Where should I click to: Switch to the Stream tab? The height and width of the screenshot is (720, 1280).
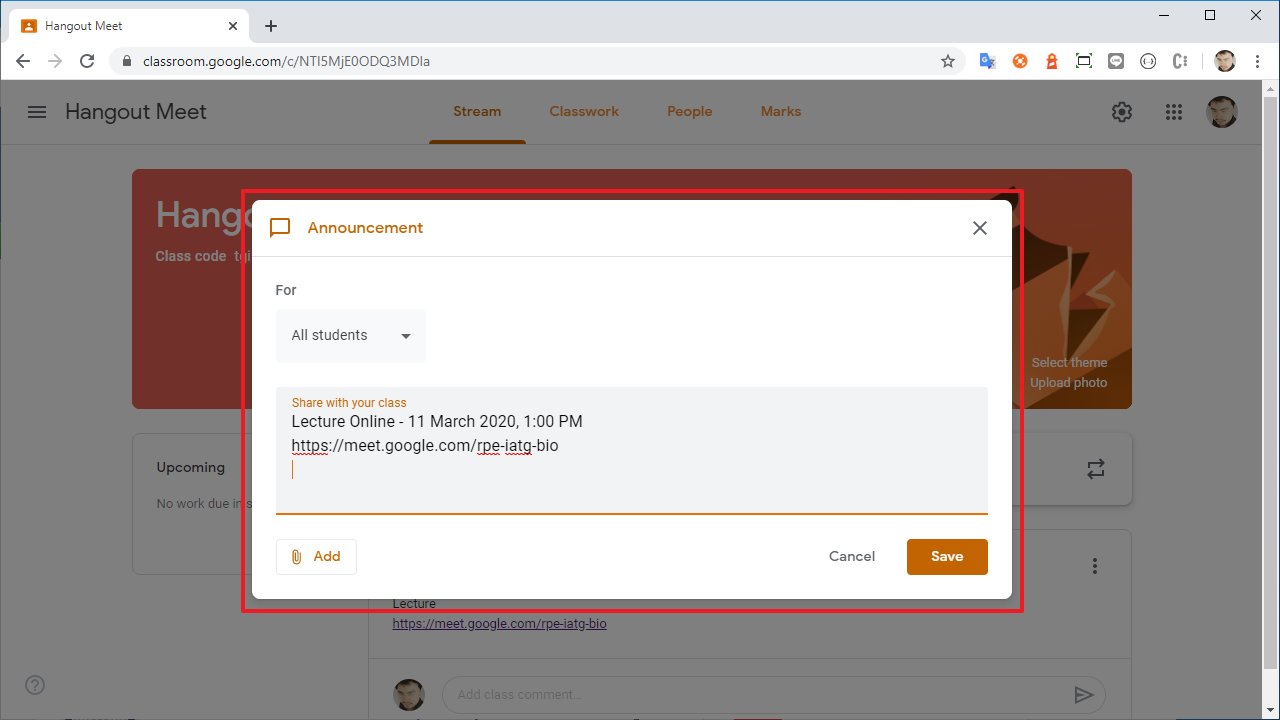477,112
